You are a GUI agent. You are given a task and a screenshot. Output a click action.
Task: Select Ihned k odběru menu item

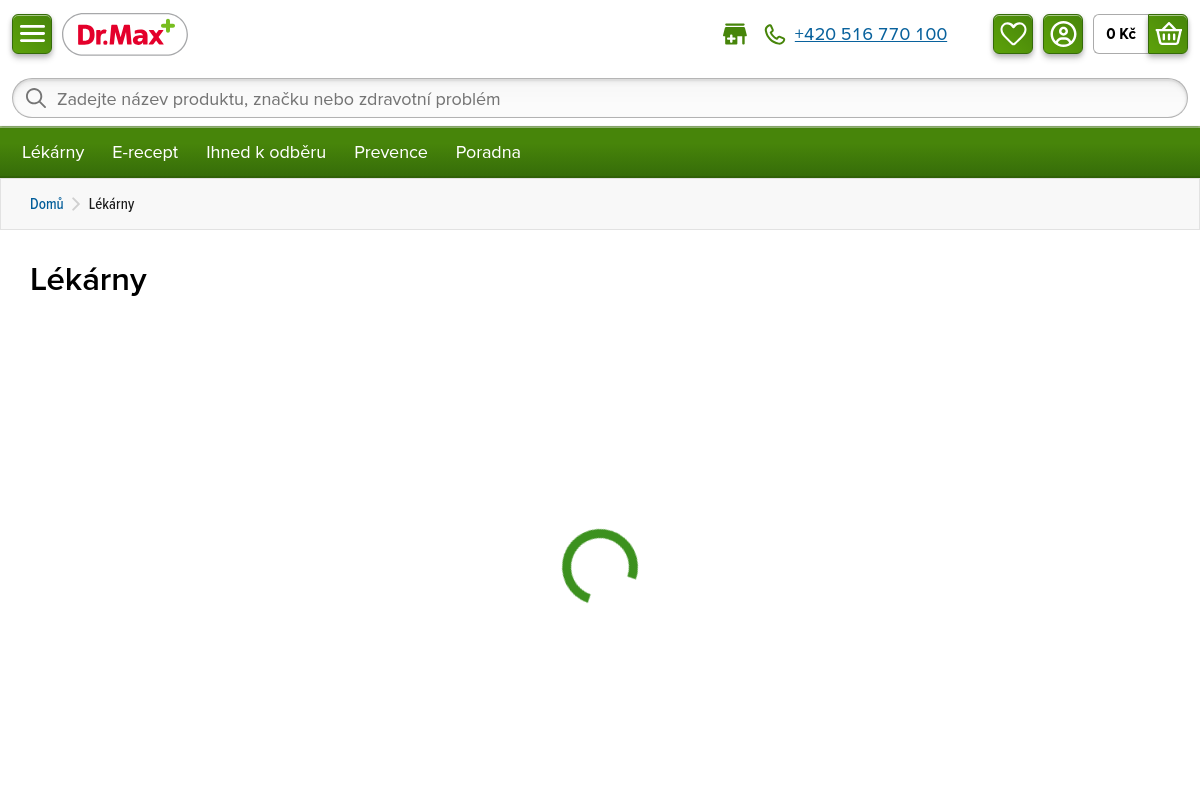(266, 152)
